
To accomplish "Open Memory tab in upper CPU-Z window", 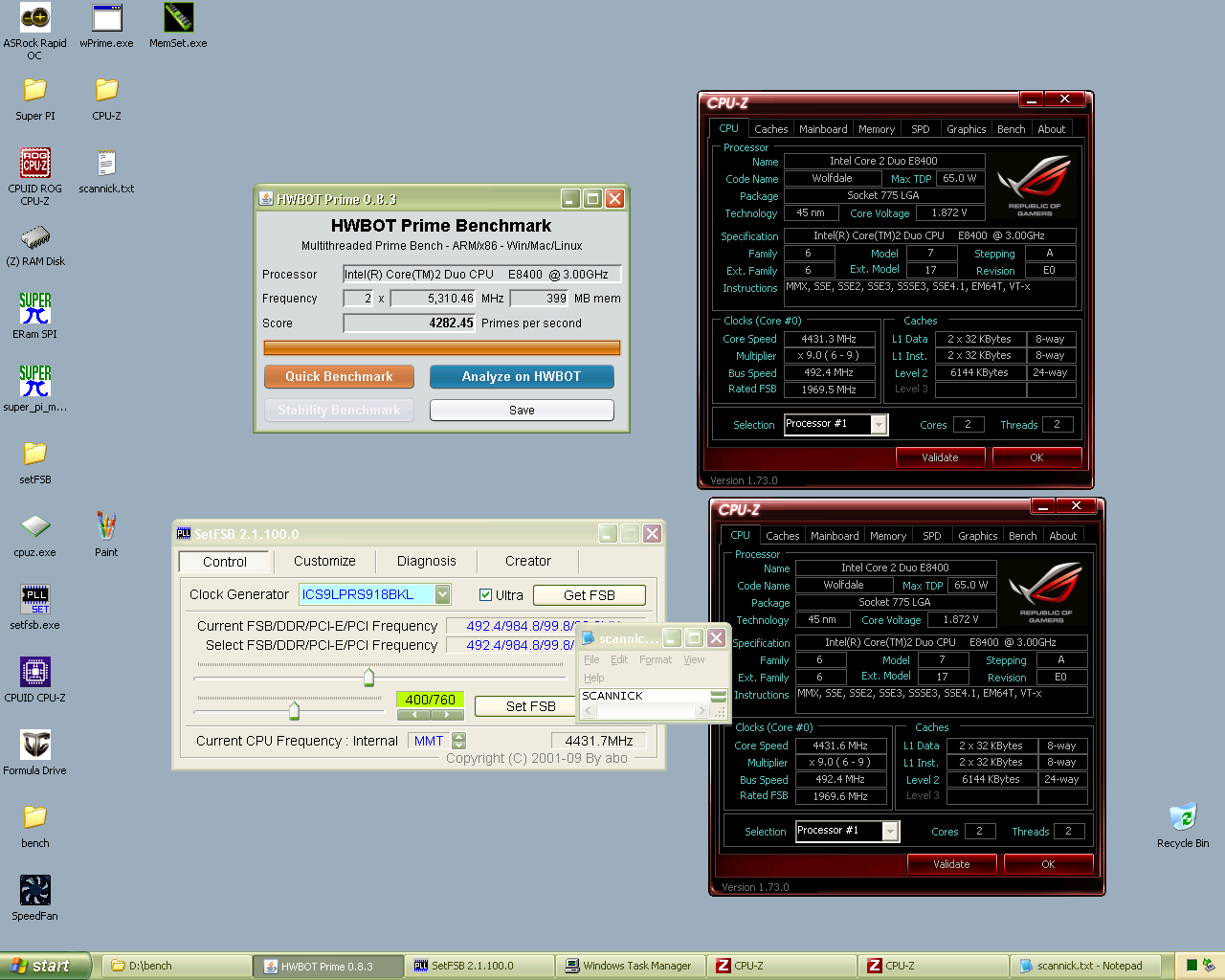I will (x=877, y=129).
